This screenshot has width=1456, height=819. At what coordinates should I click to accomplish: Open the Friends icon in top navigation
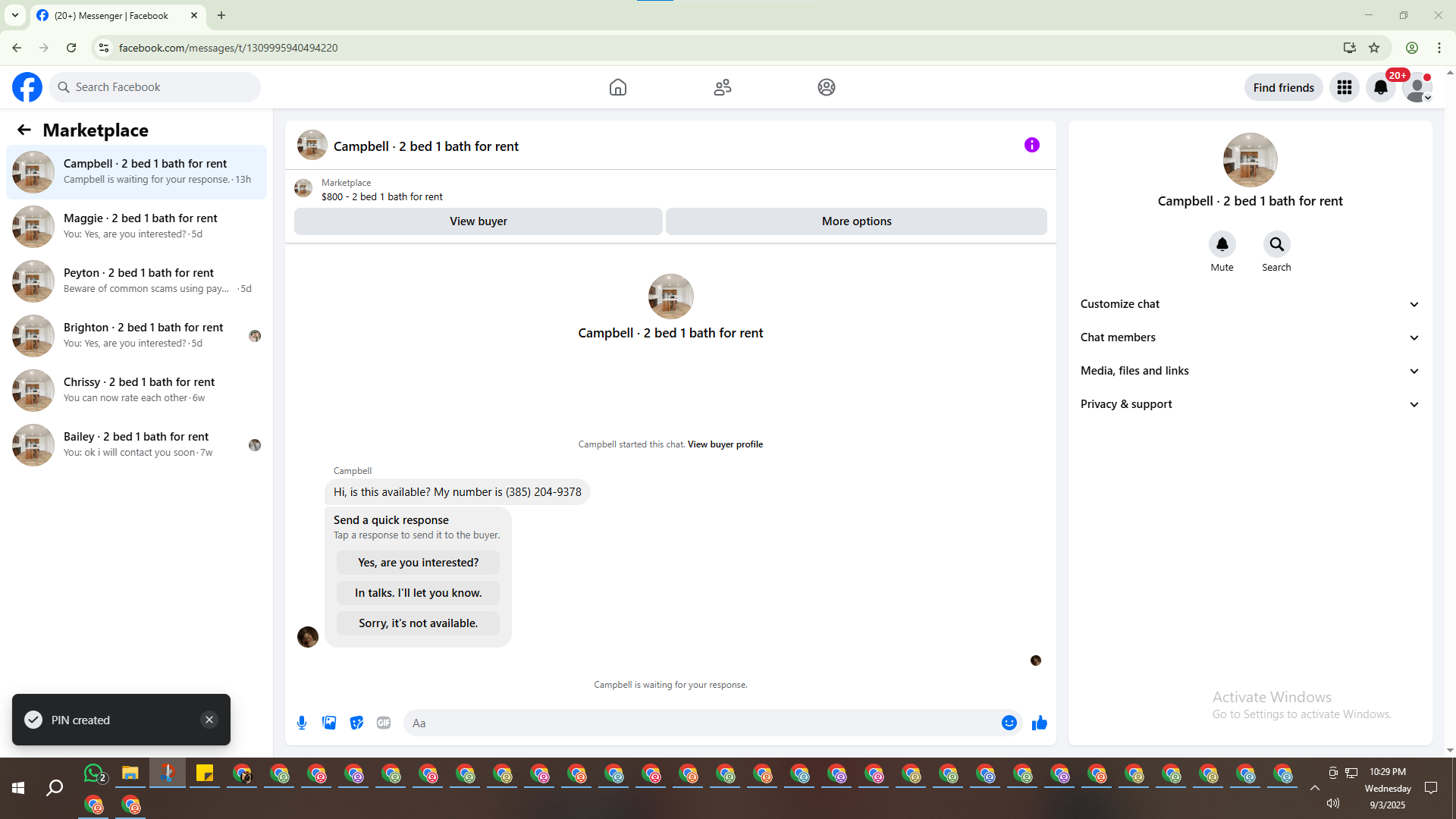[723, 87]
